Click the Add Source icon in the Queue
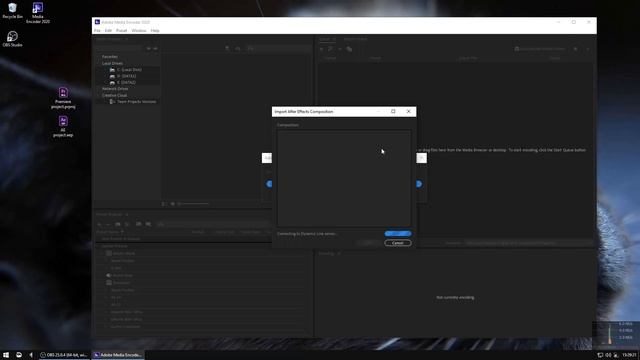The height and width of the screenshot is (360, 640). point(321,49)
